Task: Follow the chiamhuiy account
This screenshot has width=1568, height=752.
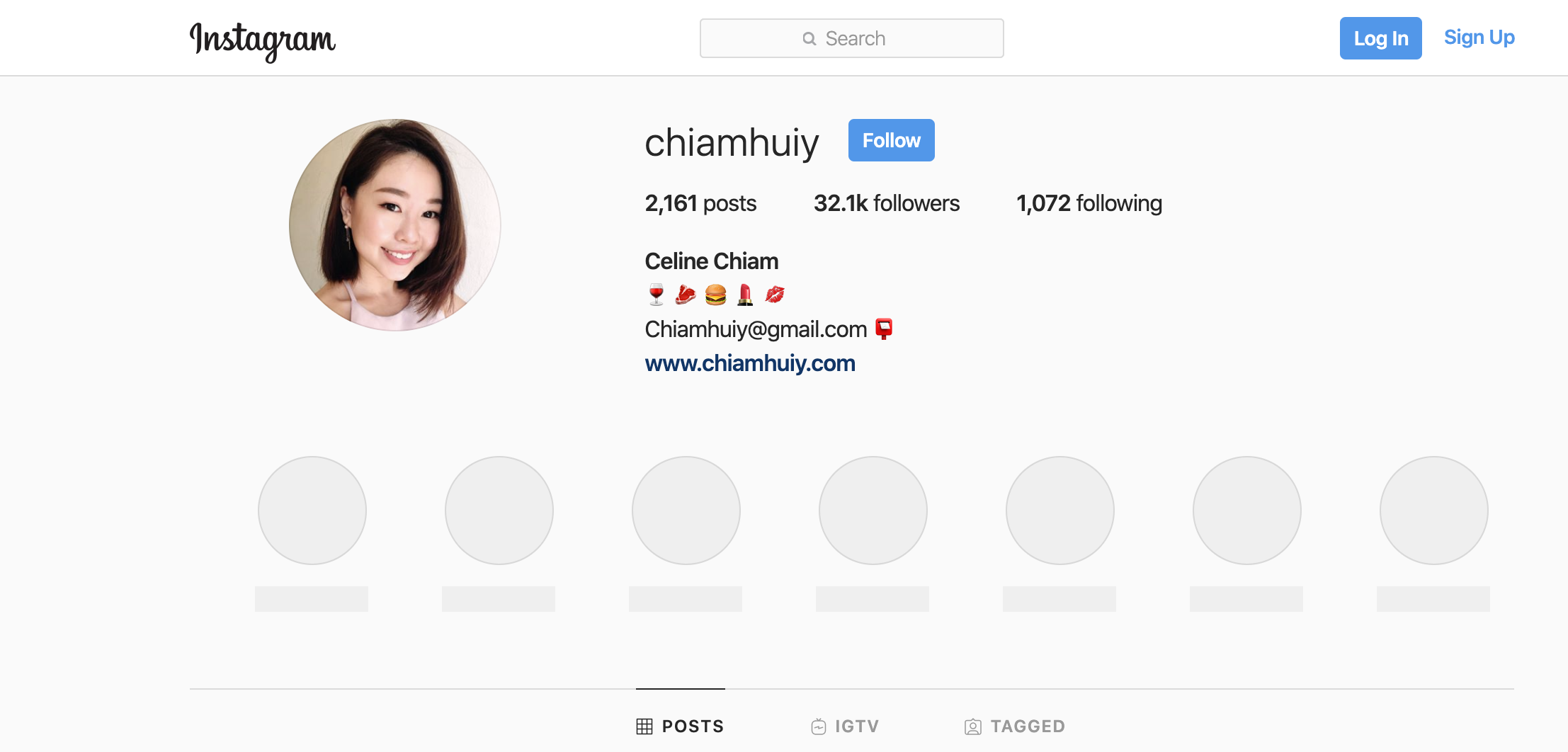Action: click(x=892, y=140)
